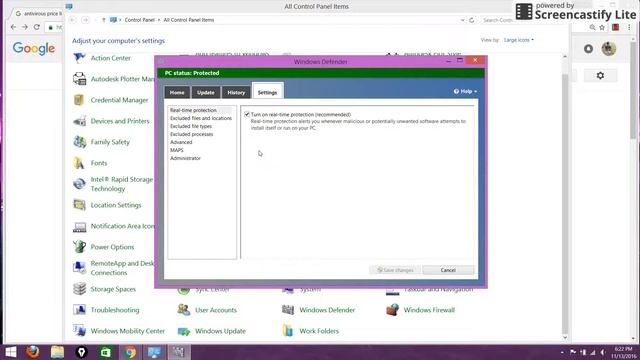Click the Search Control Panel field

[497, 20]
